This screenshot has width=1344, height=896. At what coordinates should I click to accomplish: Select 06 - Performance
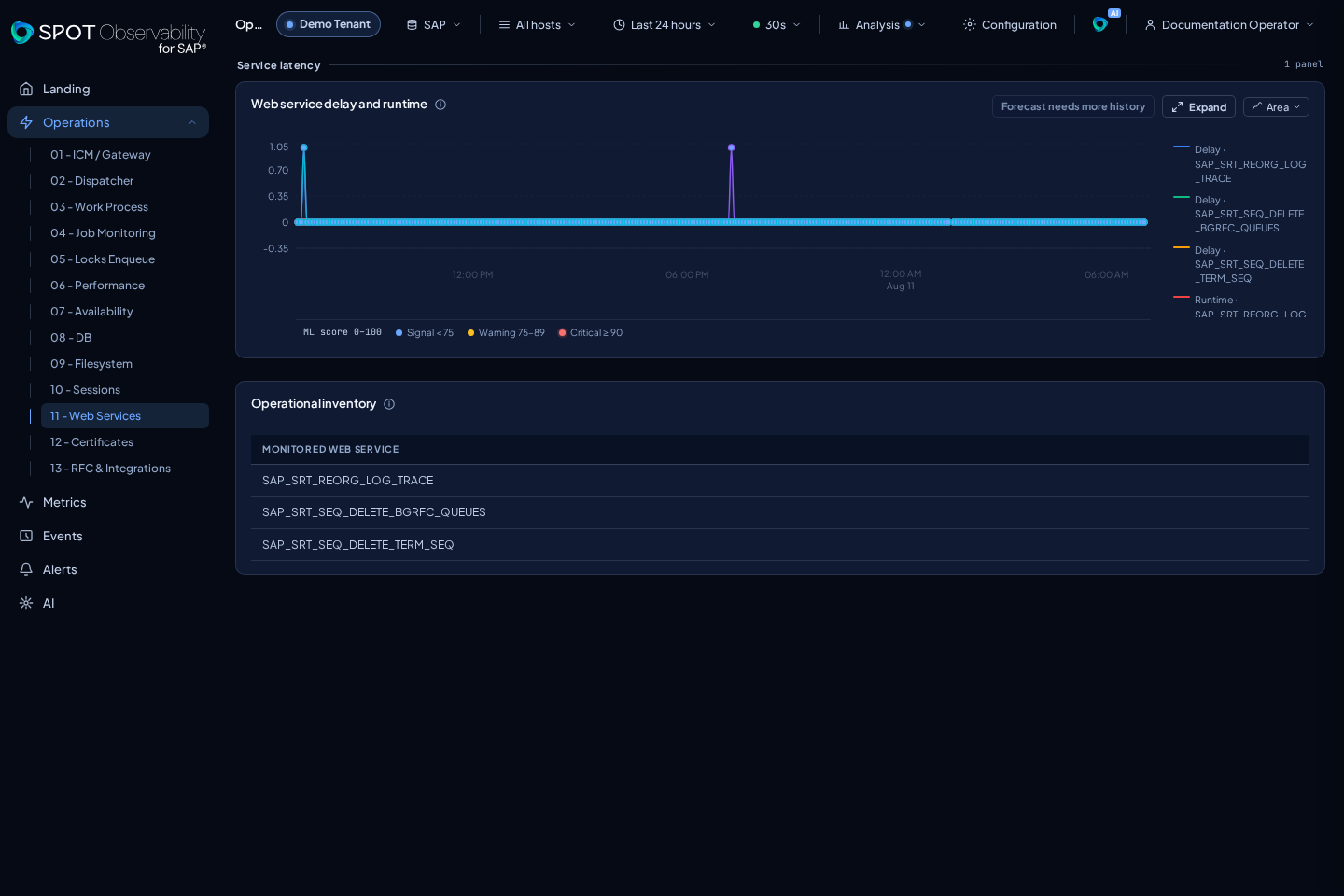click(125, 286)
